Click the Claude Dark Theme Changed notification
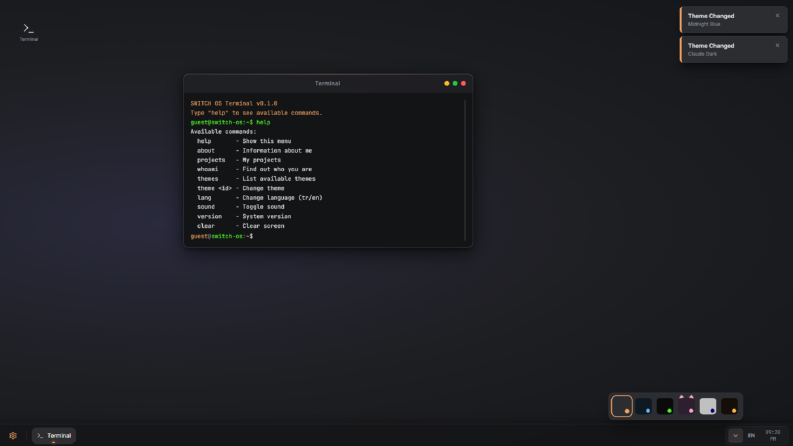This screenshot has width=793, height=446. coord(733,50)
